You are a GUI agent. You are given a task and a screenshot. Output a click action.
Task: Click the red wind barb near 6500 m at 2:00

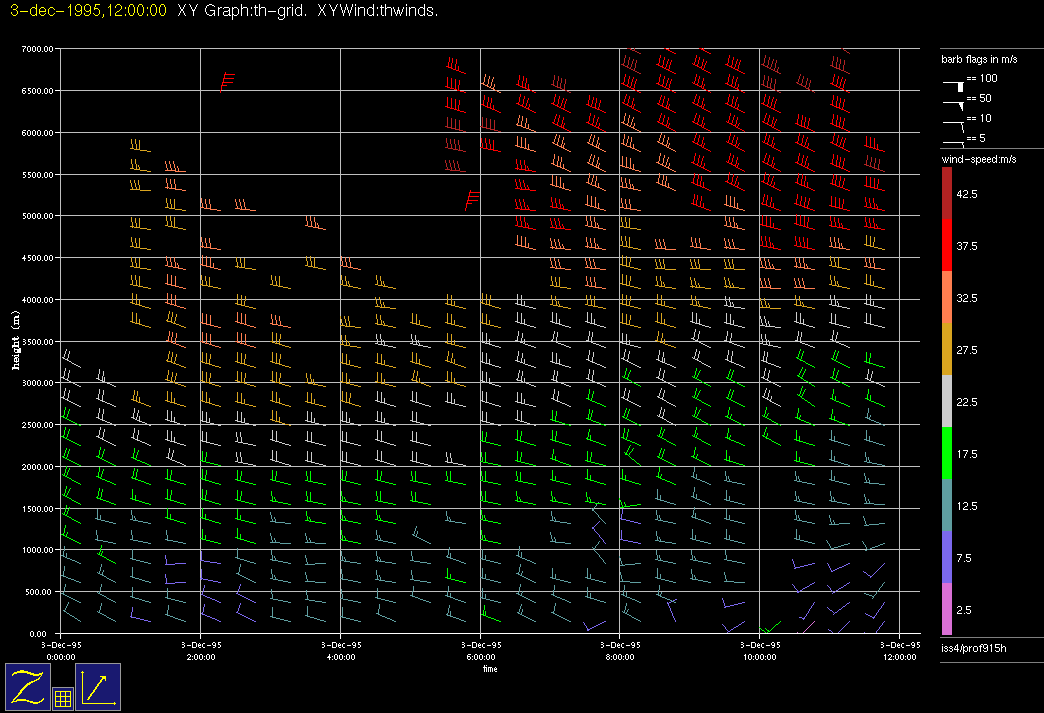[x=227, y=81]
